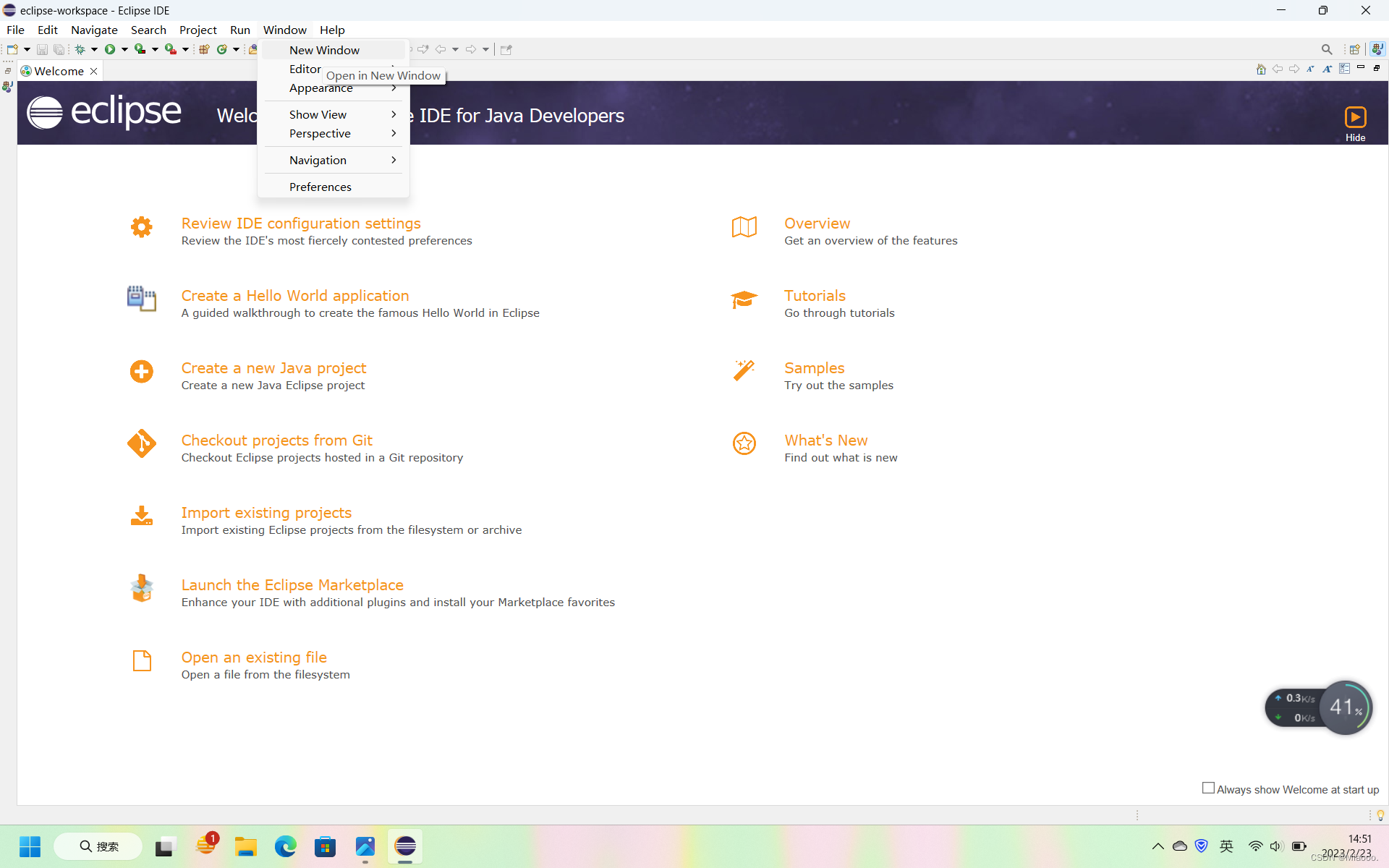Click Checkout projects from Git
The width and height of the screenshot is (1389, 868).
pos(276,441)
